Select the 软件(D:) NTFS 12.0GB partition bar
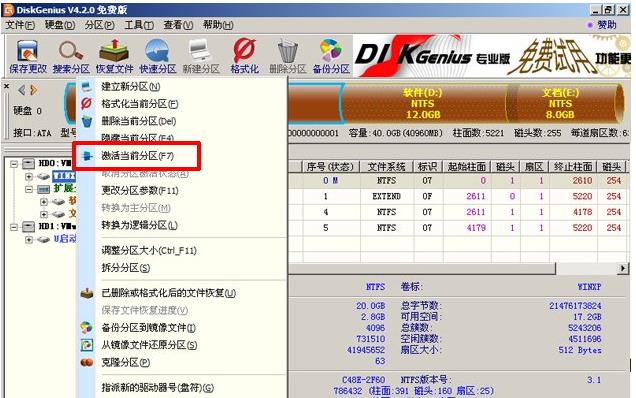The width and height of the screenshot is (636, 398). [423, 103]
